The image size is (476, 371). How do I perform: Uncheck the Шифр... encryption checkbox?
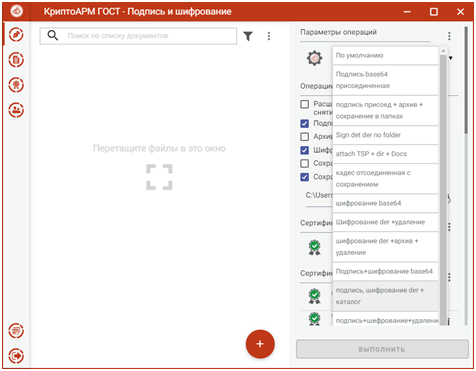pos(305,150)
